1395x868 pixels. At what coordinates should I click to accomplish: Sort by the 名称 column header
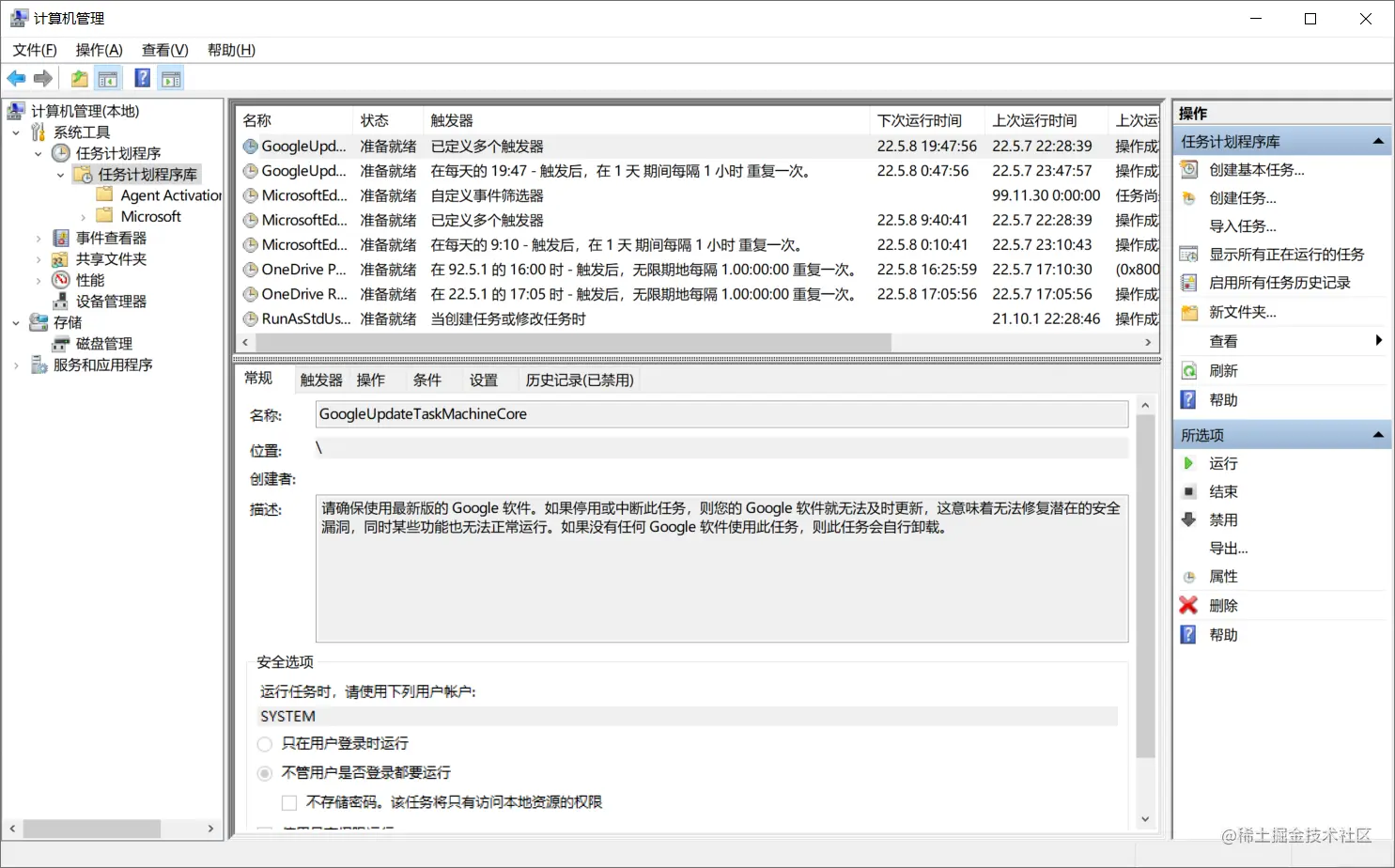(295, 121)
